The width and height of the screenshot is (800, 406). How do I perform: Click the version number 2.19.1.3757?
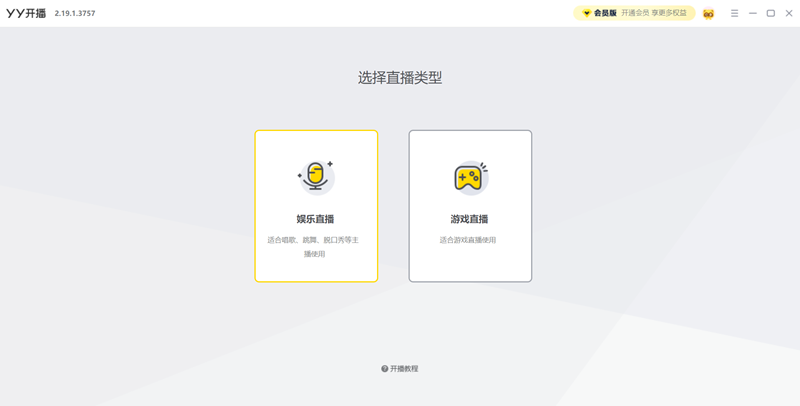[75, 13]
